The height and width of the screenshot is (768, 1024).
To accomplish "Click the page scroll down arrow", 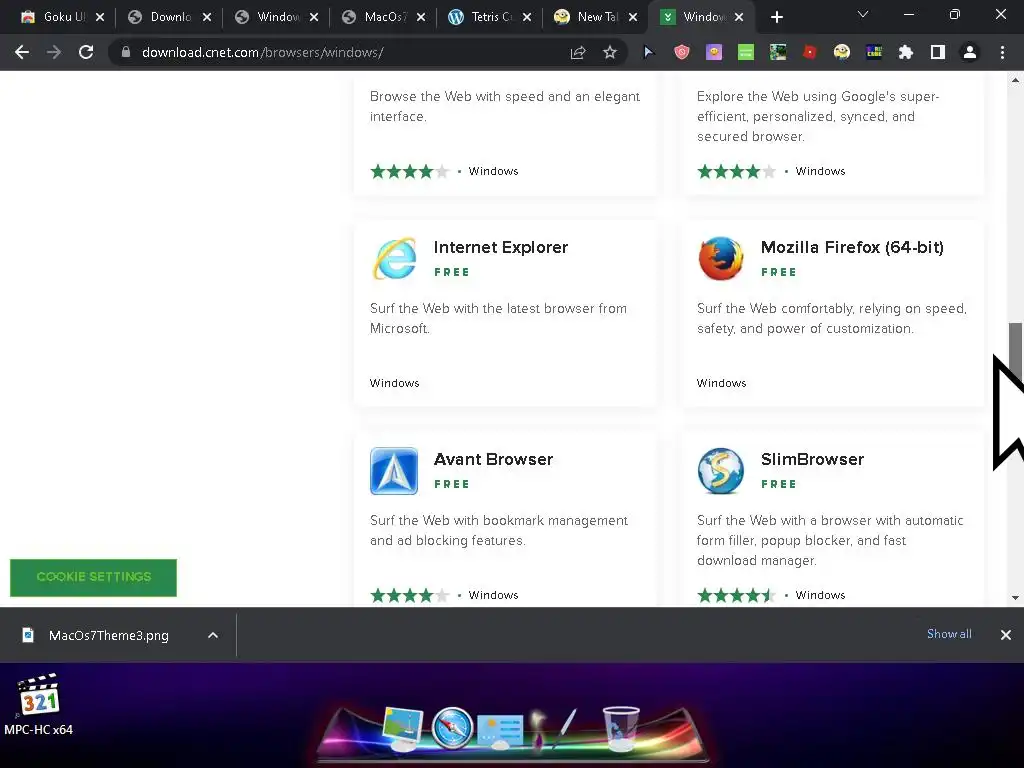I will click(x=1015, y=597).
